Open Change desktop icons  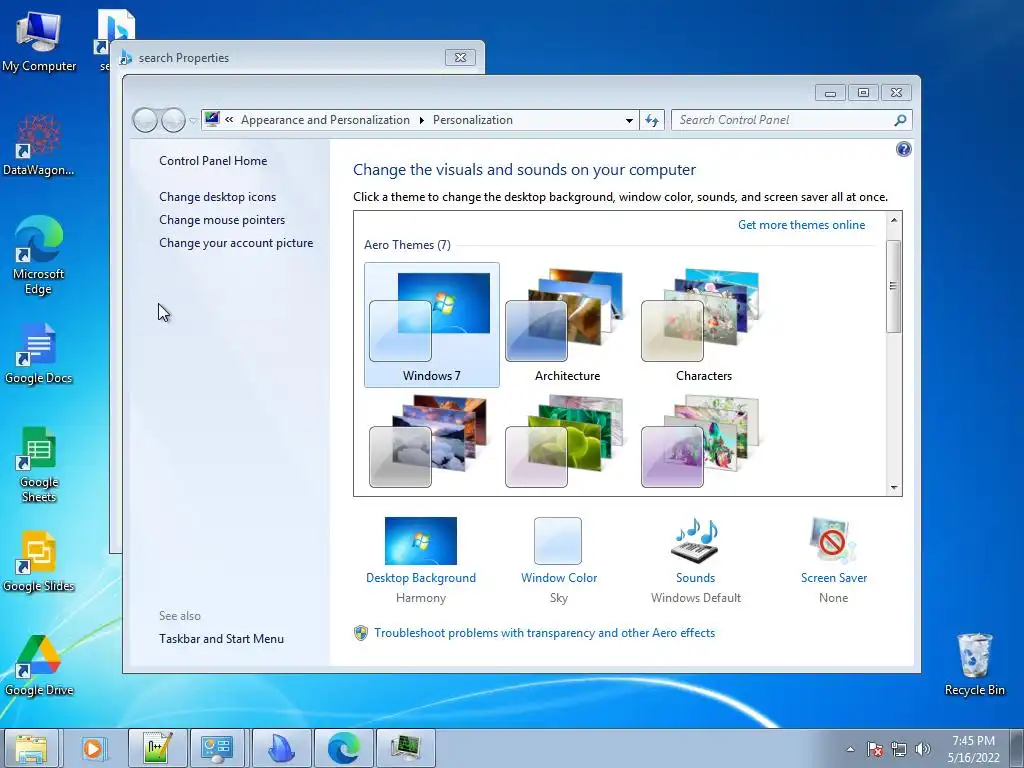tap(217, 197)
